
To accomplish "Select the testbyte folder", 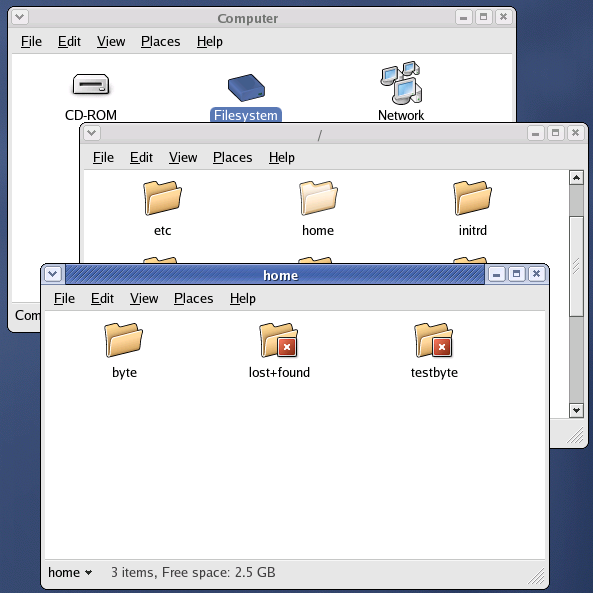I will point(434,340).
